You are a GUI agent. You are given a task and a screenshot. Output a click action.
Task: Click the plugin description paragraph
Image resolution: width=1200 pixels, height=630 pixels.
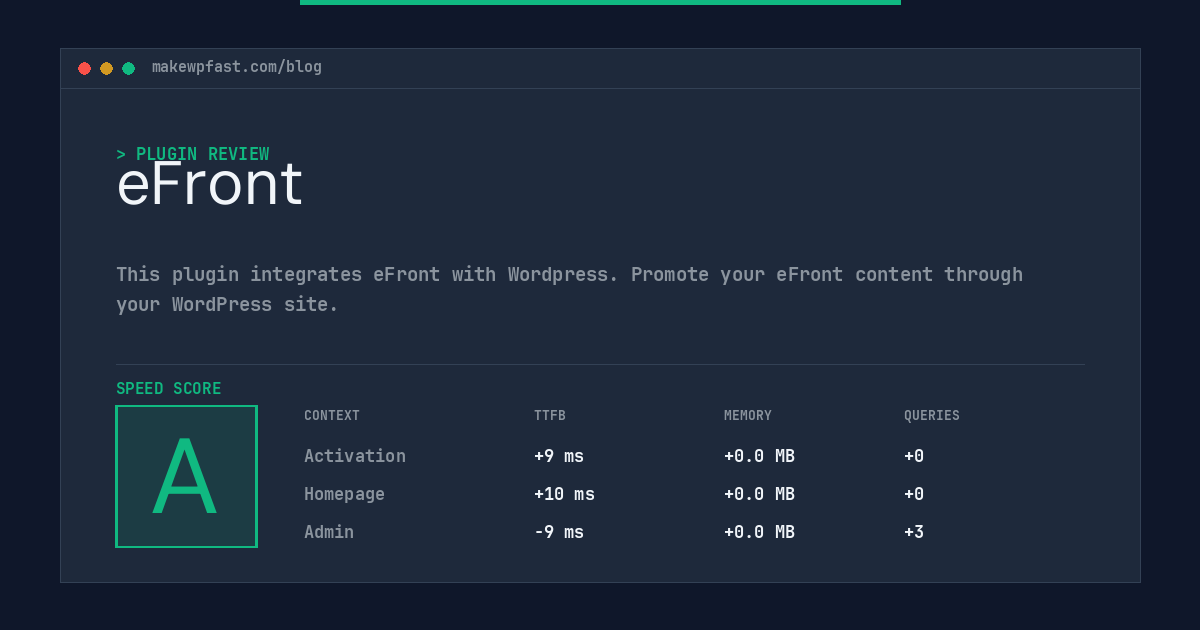click(x=569, y=289)
